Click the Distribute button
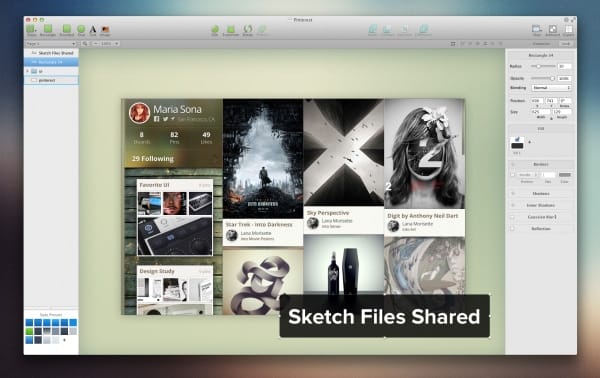600x378 pixels. click(541, 44)
